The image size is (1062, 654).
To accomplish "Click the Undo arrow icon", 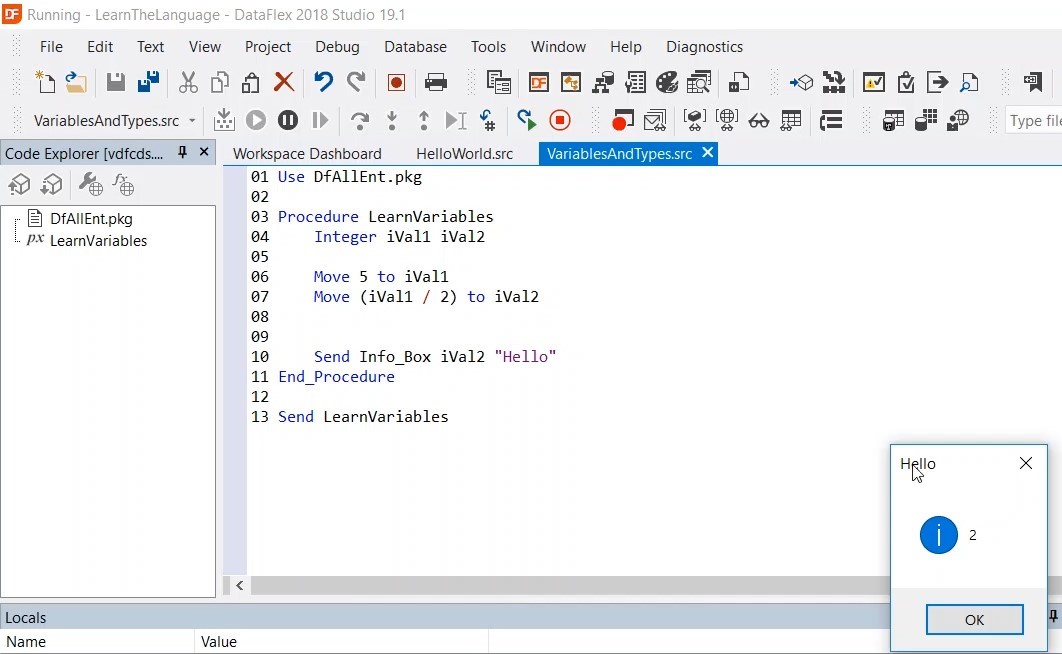I will (x=323, y=82).
